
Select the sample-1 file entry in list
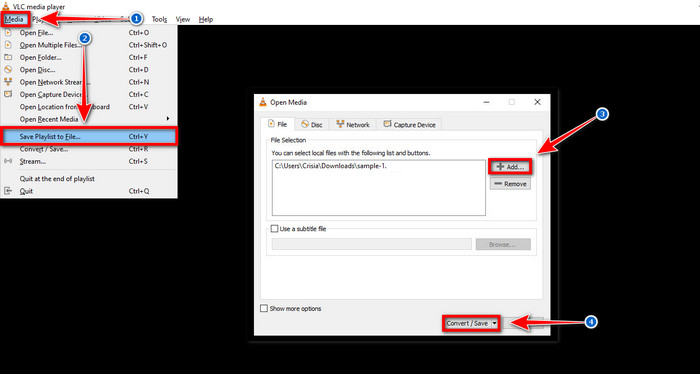coord(331,166)
